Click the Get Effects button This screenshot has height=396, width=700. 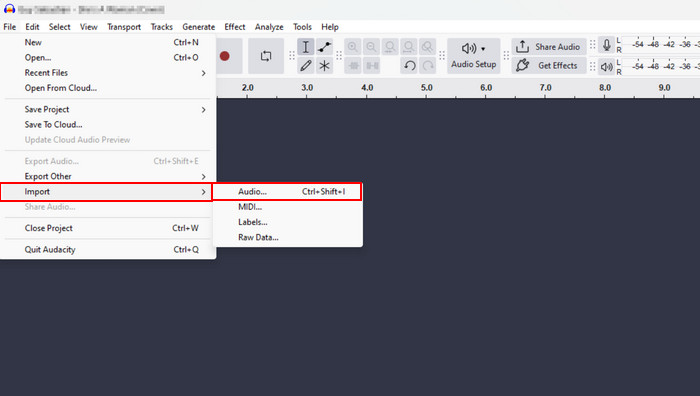[x=549, y=66]
